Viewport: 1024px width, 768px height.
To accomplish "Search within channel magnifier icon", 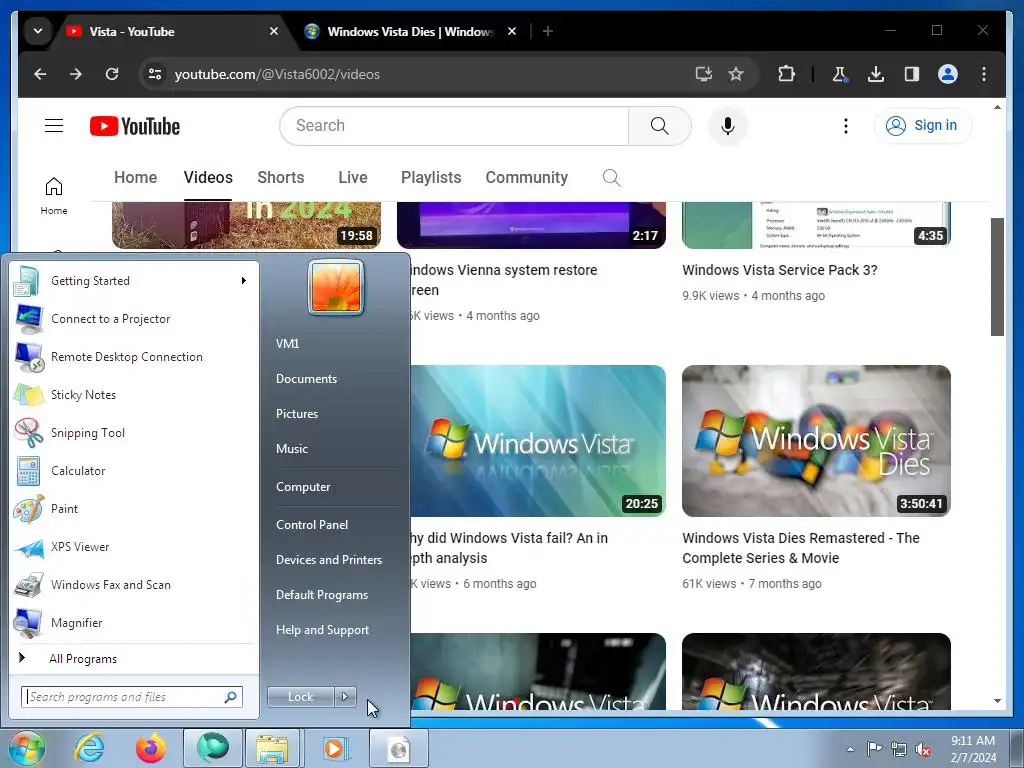I will coord(611,178).
